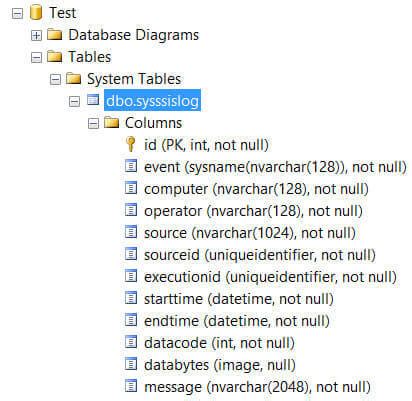Click the System Tables folder icon
The image size is (412, 401).
click(74, 79)
